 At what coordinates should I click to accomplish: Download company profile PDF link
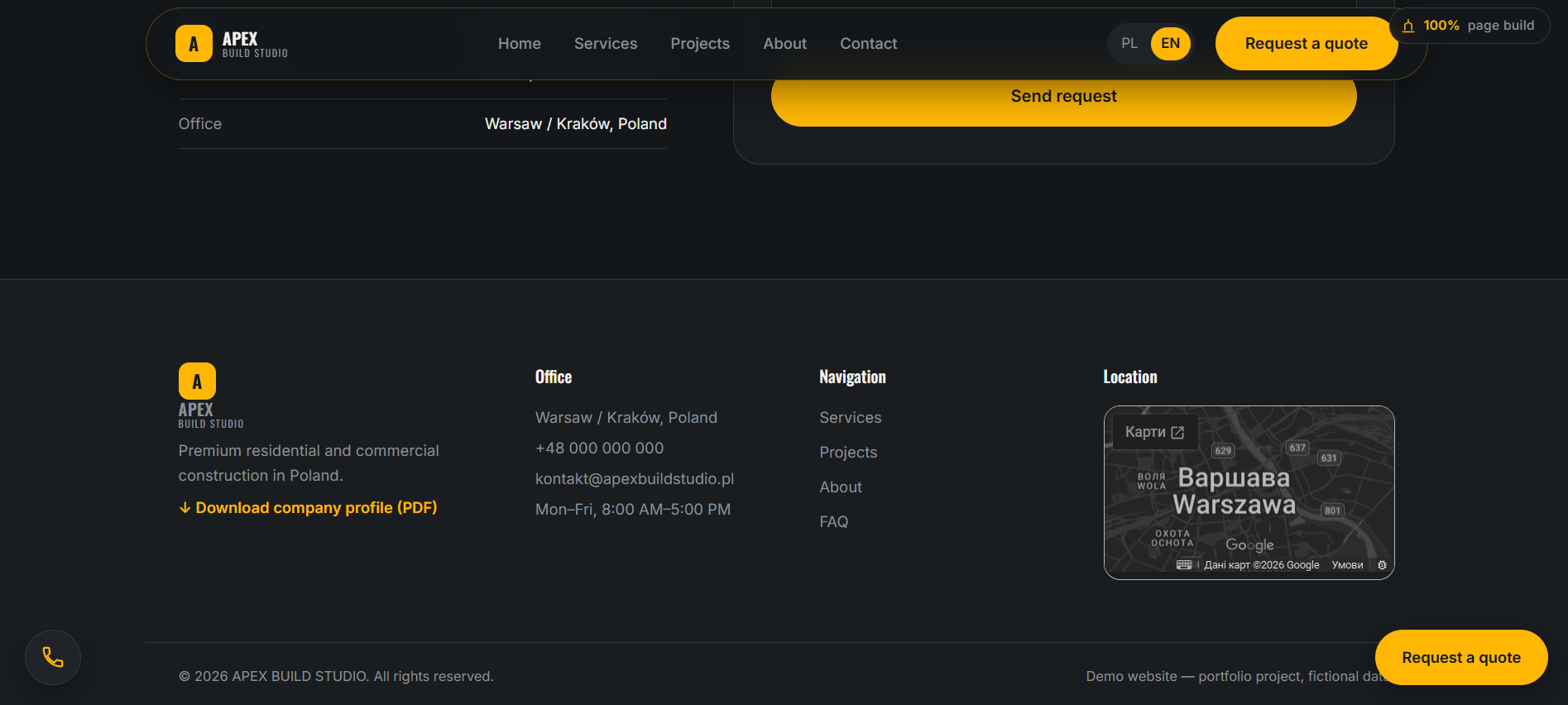click(x=308, y=508)
